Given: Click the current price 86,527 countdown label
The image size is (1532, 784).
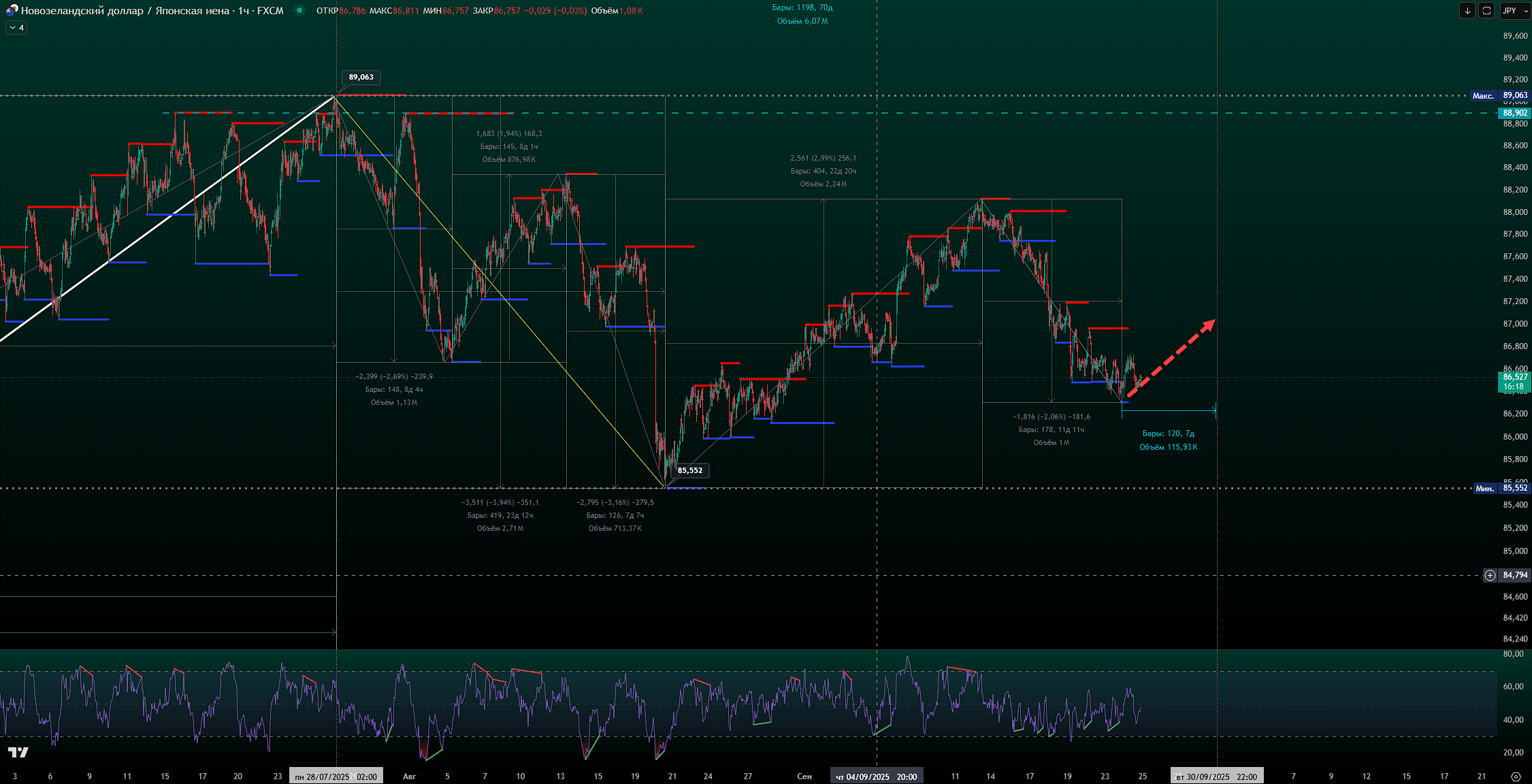Looking at the screenshot, I should click(x=1514, y=381).
